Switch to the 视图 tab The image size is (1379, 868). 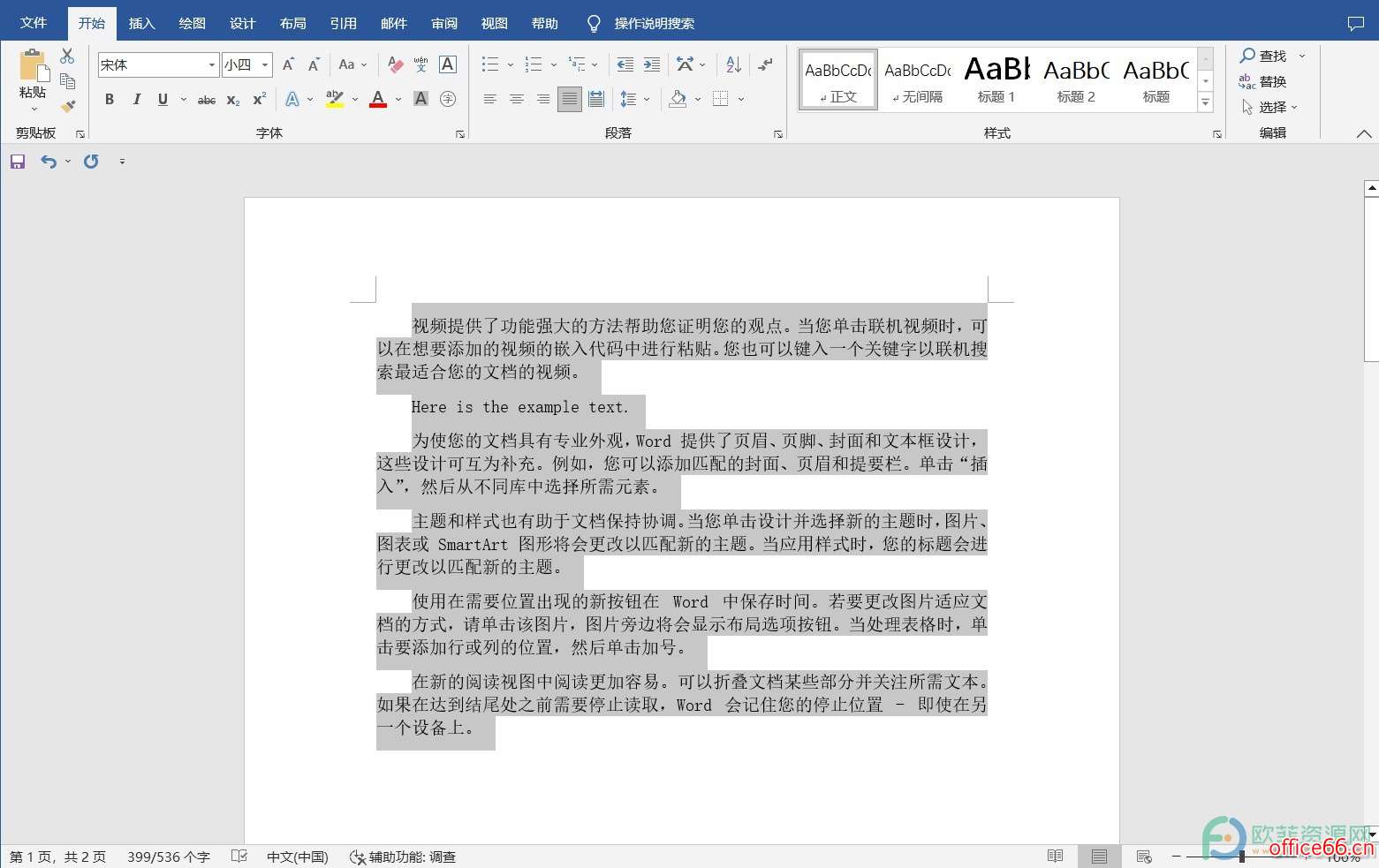tap(495, 24)
